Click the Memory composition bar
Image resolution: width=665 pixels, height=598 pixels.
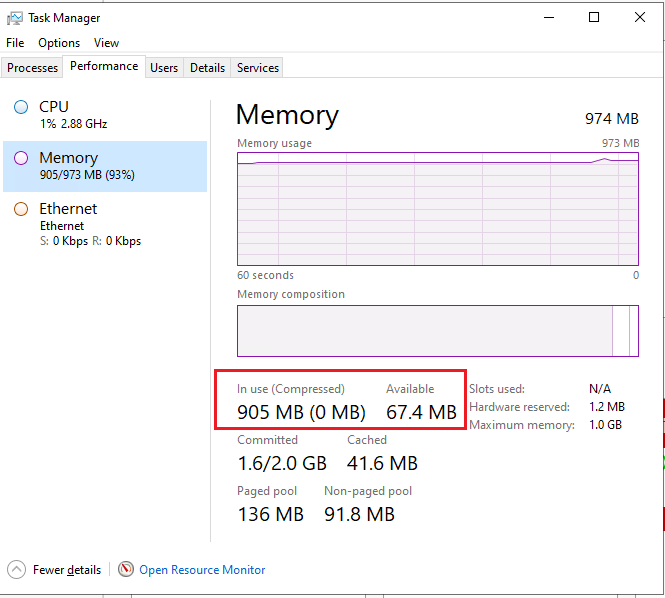[x=438, y=331]
